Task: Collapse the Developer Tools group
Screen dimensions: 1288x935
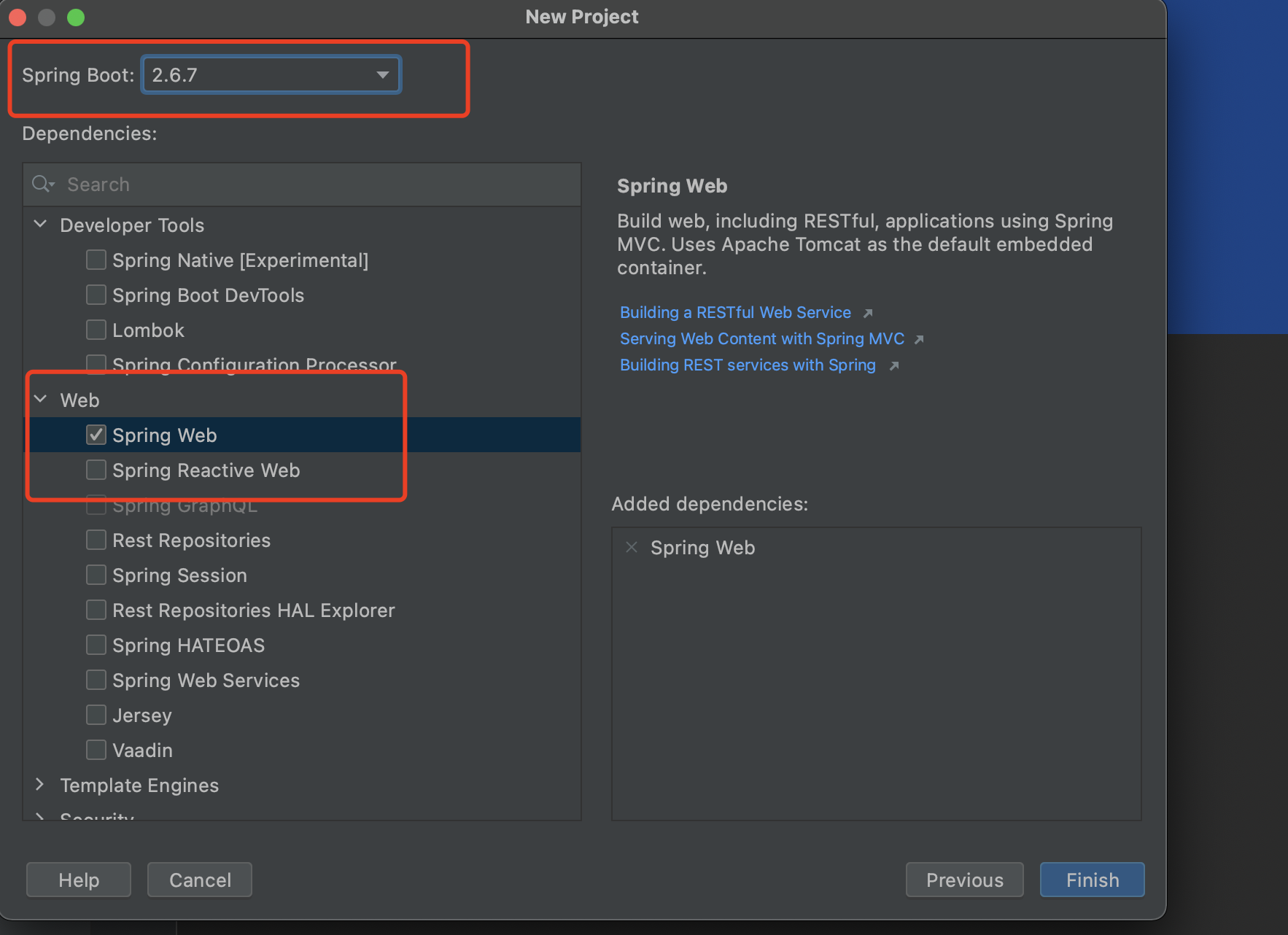Action: (41, 225)
